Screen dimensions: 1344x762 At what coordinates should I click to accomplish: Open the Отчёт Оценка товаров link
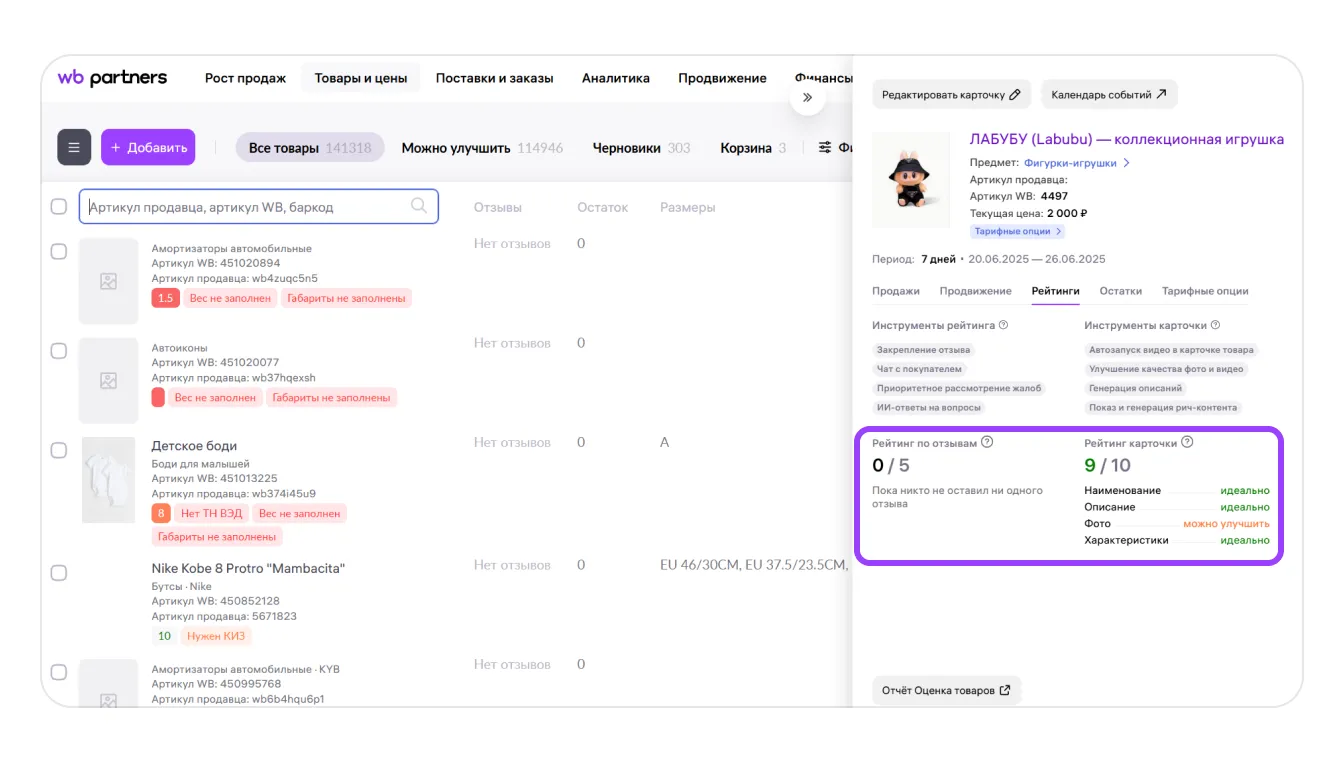click(x=945, y=690)
